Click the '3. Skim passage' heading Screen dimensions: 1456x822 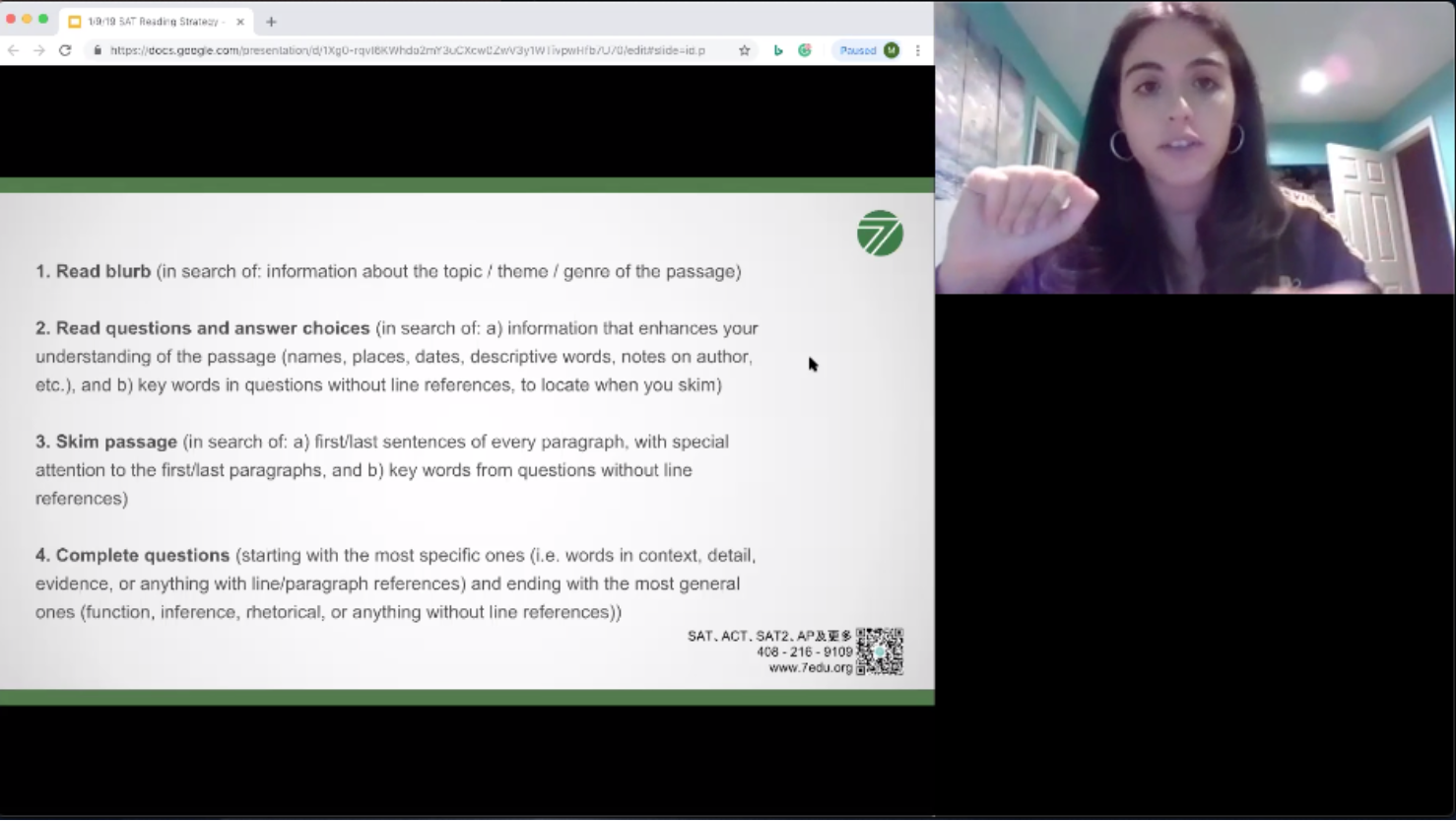coord(106,442)
